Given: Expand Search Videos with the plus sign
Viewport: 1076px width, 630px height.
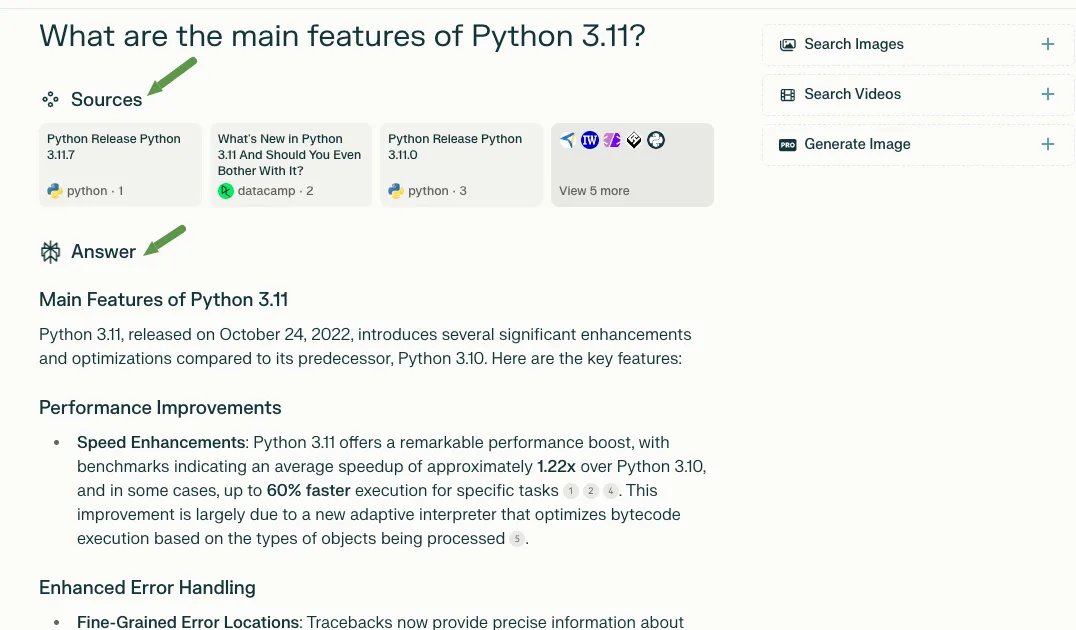Looking at the screenshot, I should tap(1047, 94).
